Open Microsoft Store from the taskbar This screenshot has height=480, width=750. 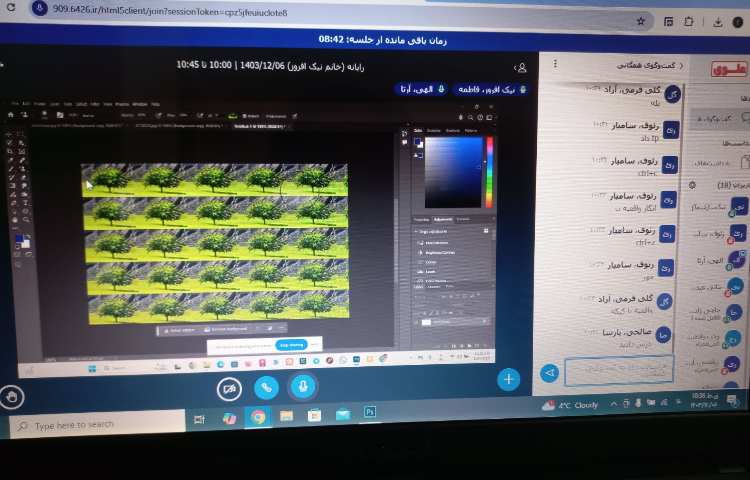(x=314, y=415)
